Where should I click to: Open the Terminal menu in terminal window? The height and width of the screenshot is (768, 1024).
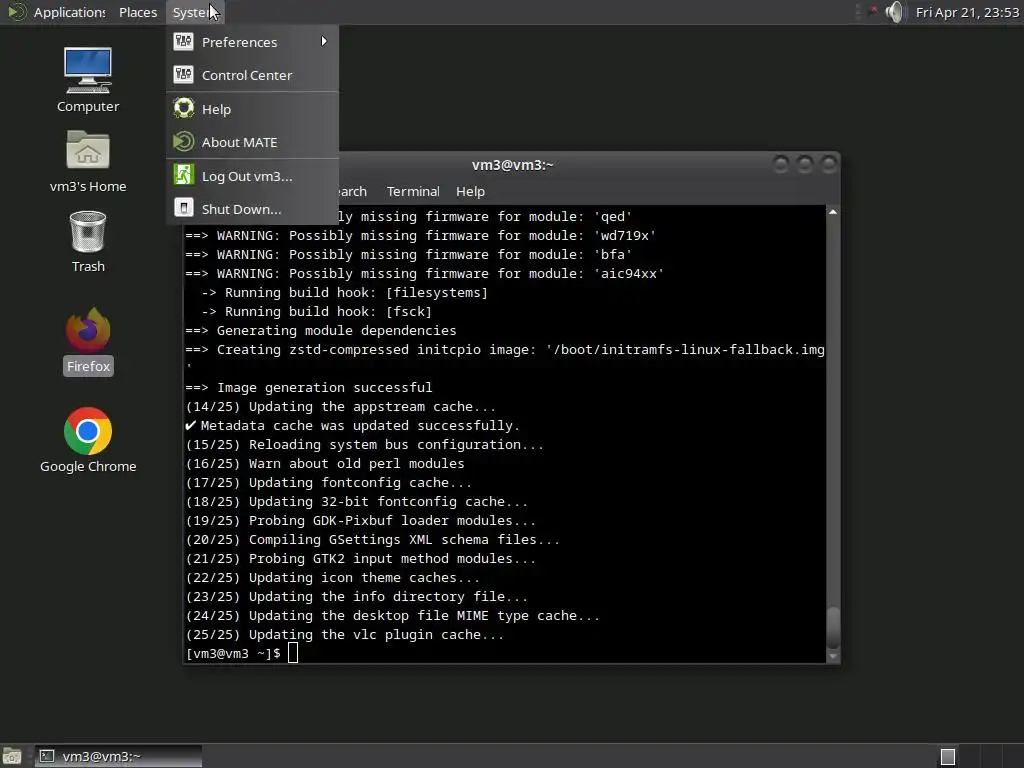click(x=413, y=191)
